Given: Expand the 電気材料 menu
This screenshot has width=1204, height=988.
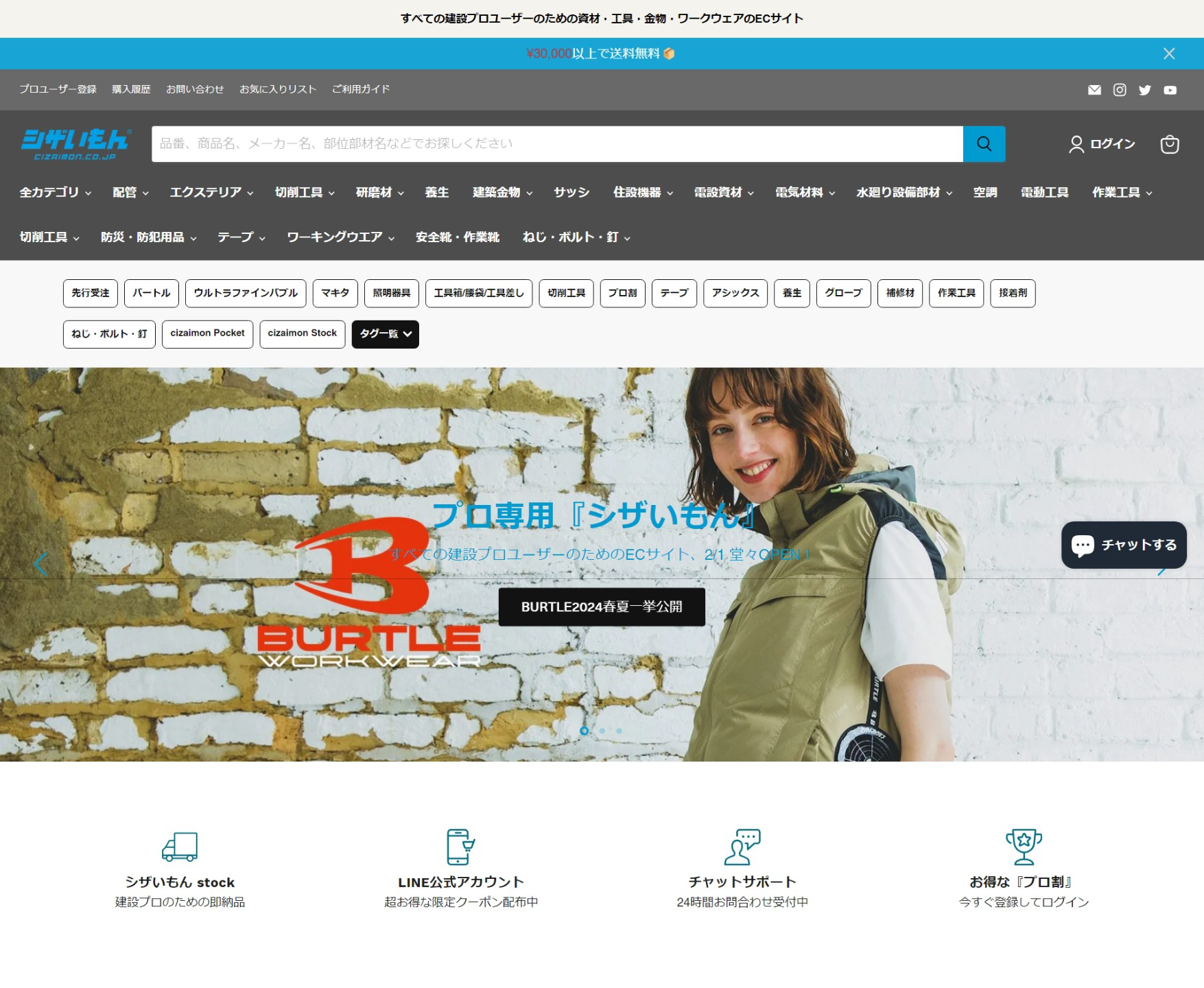Looking at the screenshot, I should coord(805,193).
